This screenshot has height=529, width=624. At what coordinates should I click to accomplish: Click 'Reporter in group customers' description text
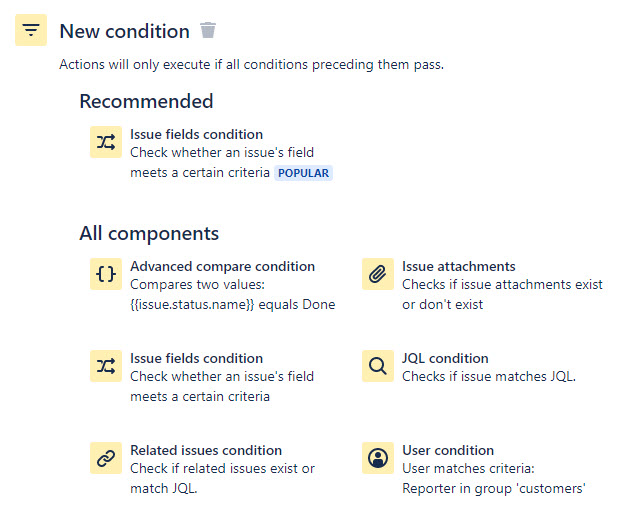click(x=493, y=488)
